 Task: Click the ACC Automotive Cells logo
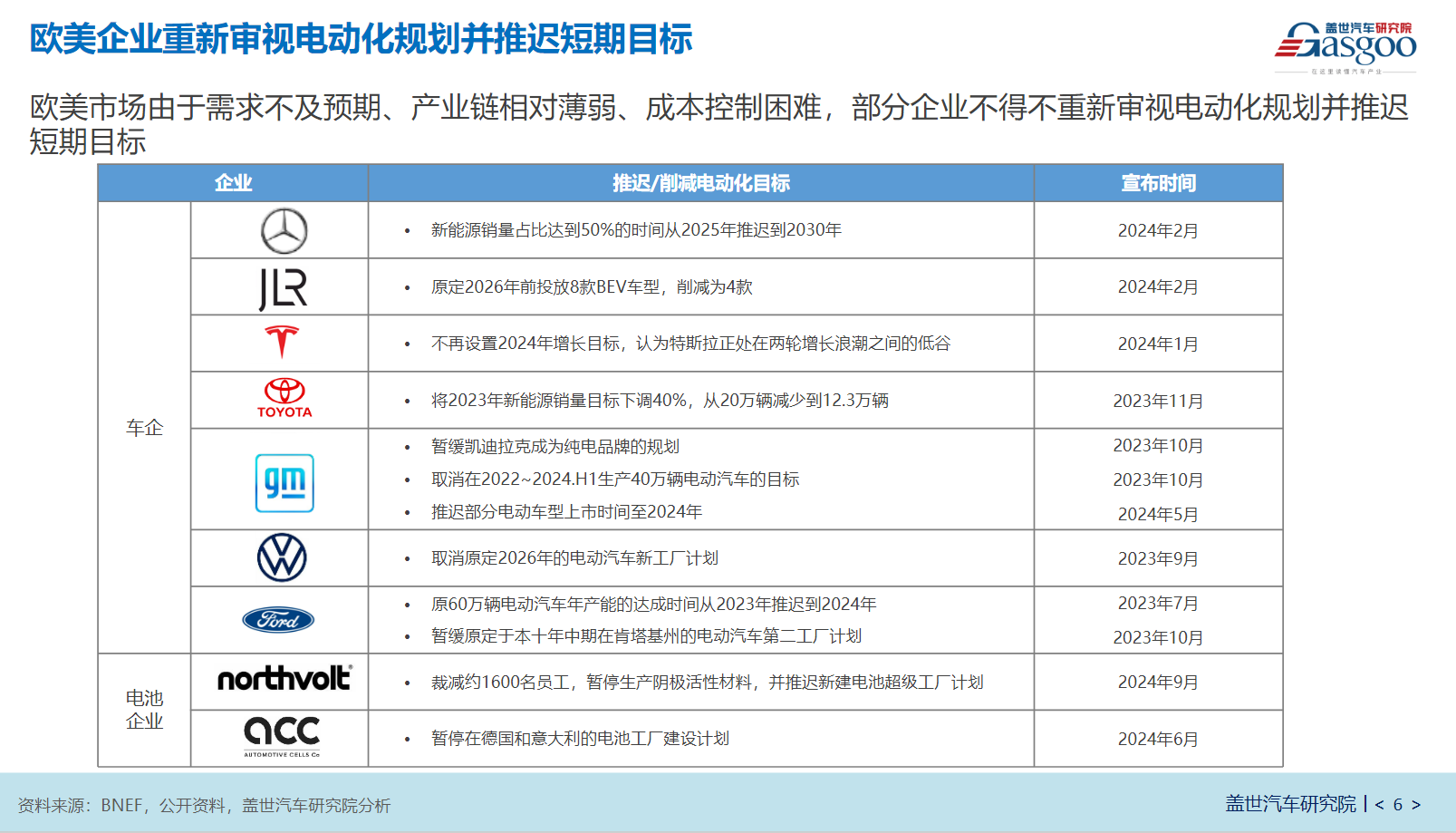282,734
